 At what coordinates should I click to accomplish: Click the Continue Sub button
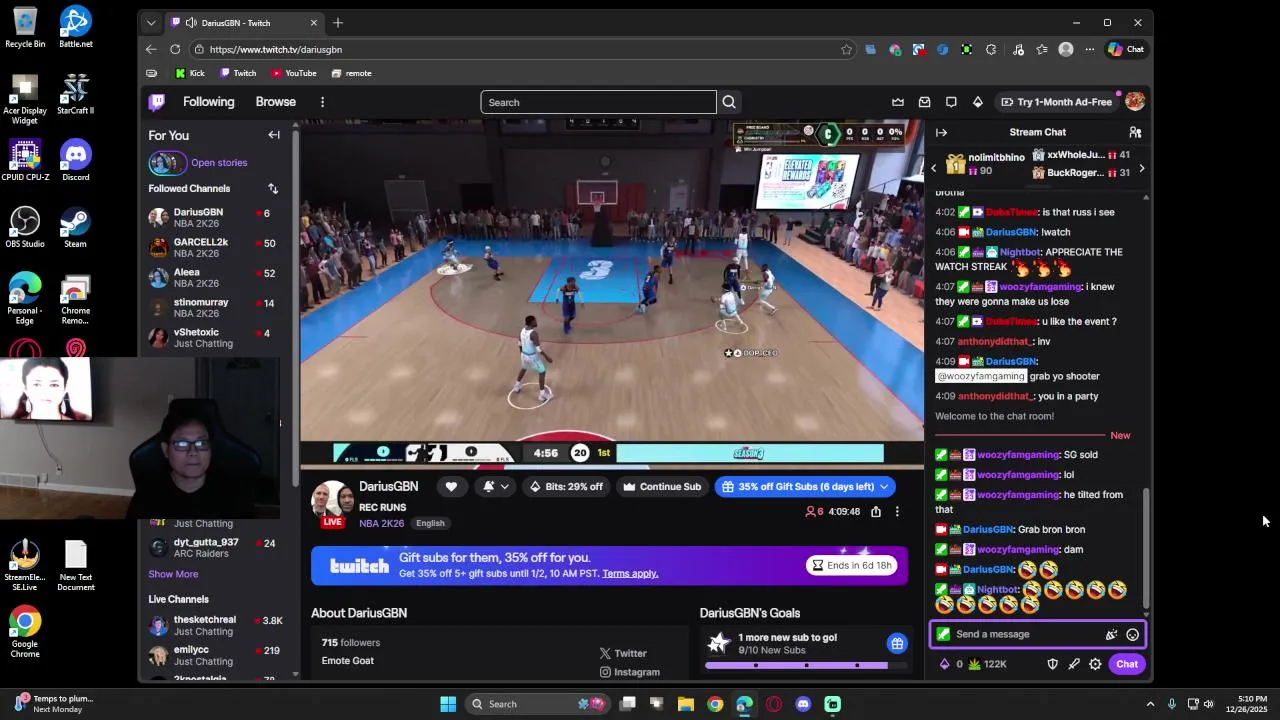pos(662,487)
